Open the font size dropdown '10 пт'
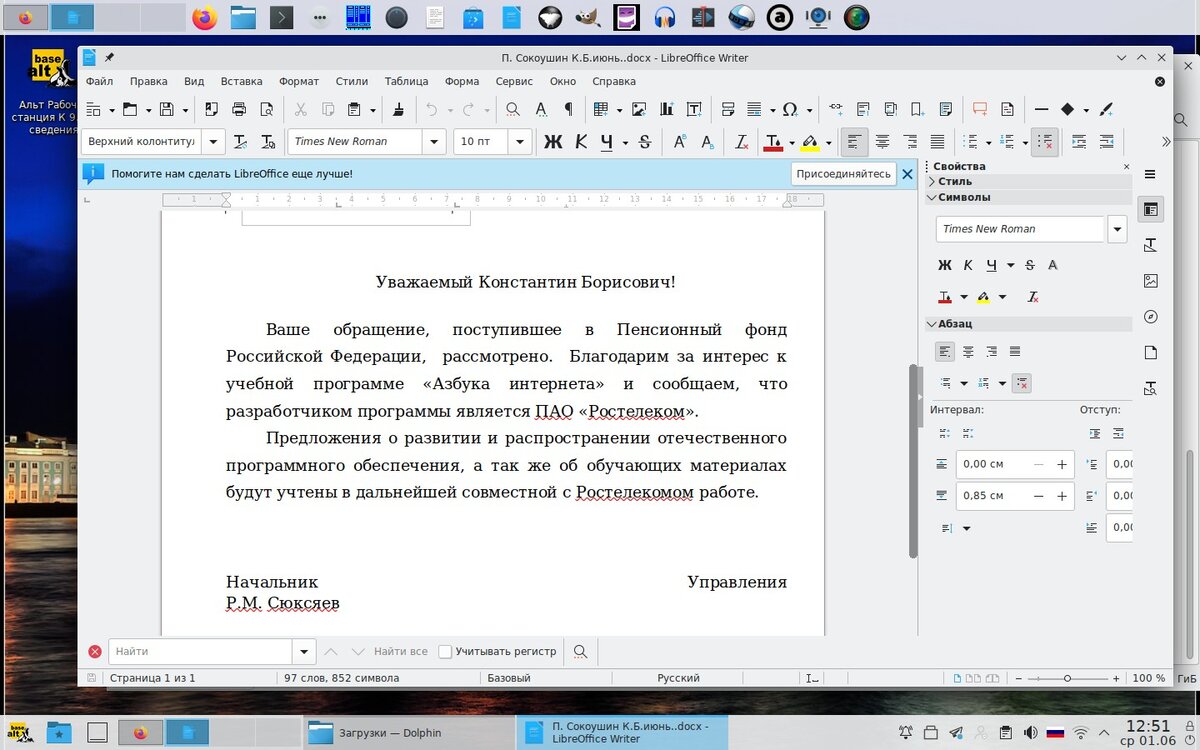The image size is (1200, 750). pyautogui.click(x=520, y=142)
